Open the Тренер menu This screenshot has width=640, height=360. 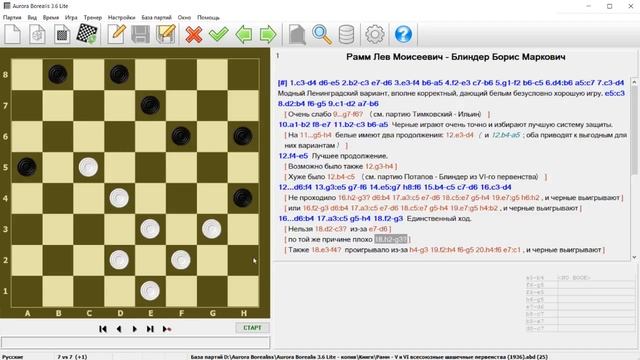(93, 18)
